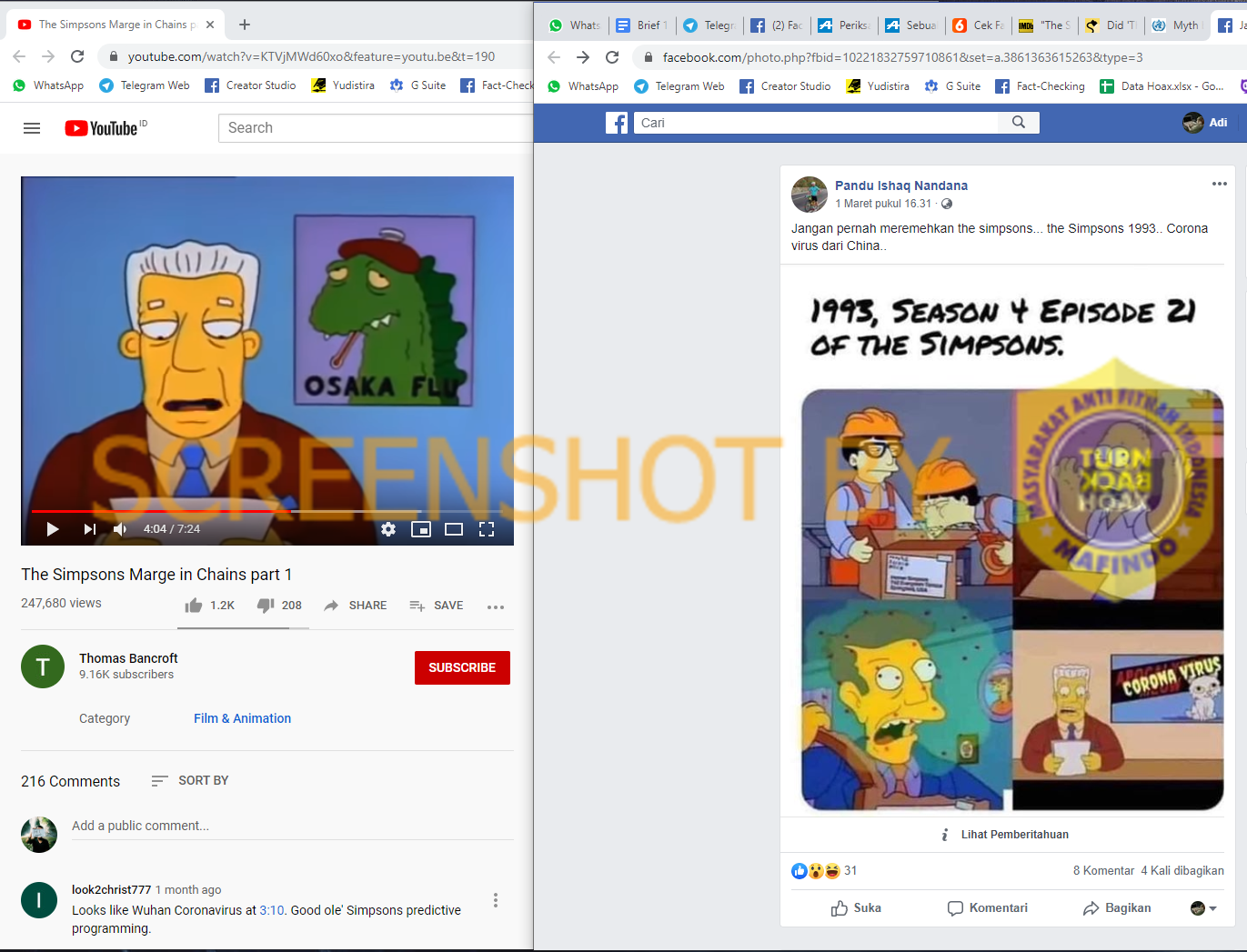Open the Thomas Bancroft channel name link

(x=128, y=658)
